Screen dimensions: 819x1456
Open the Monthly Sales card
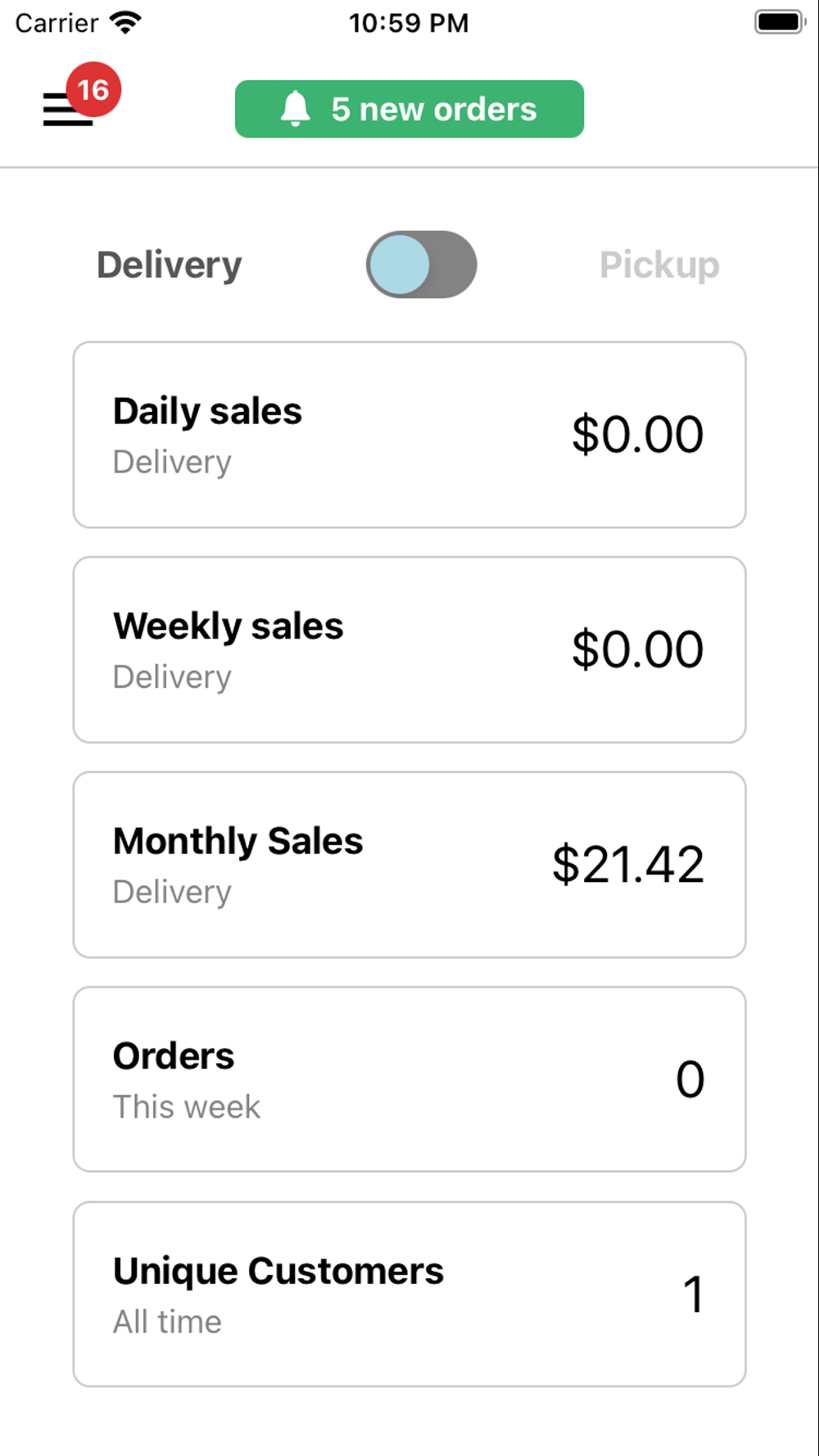click(409, 865)
